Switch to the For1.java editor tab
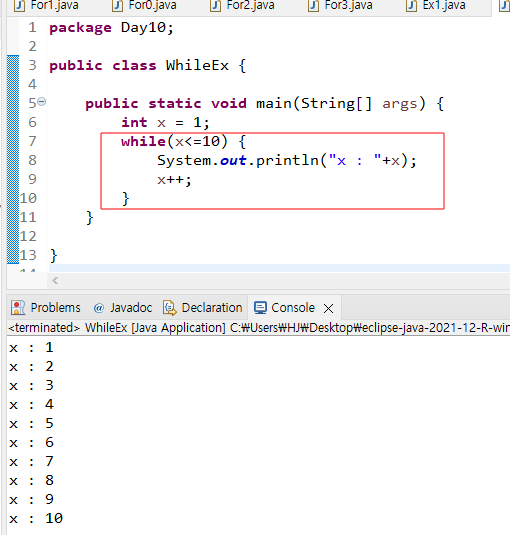510x535 pixels. pos(46,5)
